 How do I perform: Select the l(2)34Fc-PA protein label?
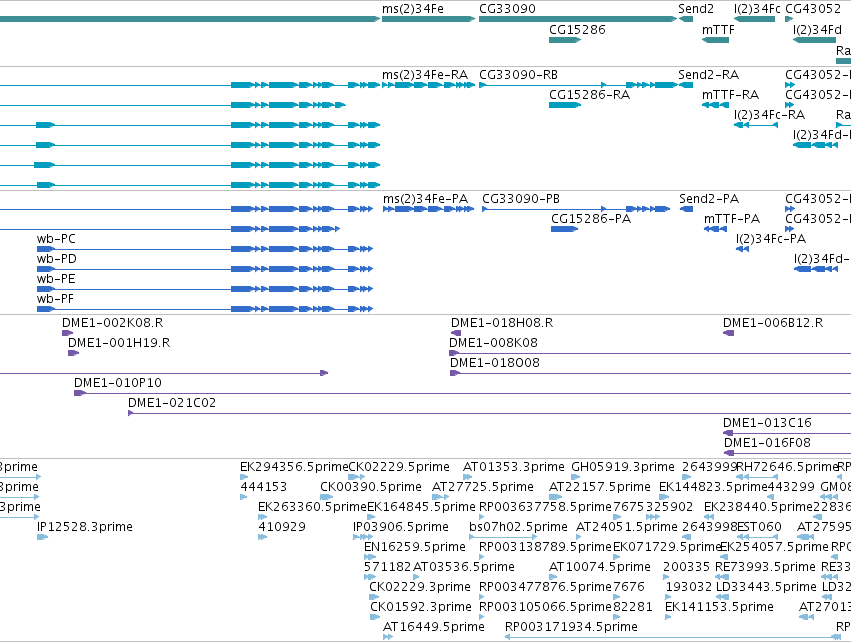tap(771, 239)
